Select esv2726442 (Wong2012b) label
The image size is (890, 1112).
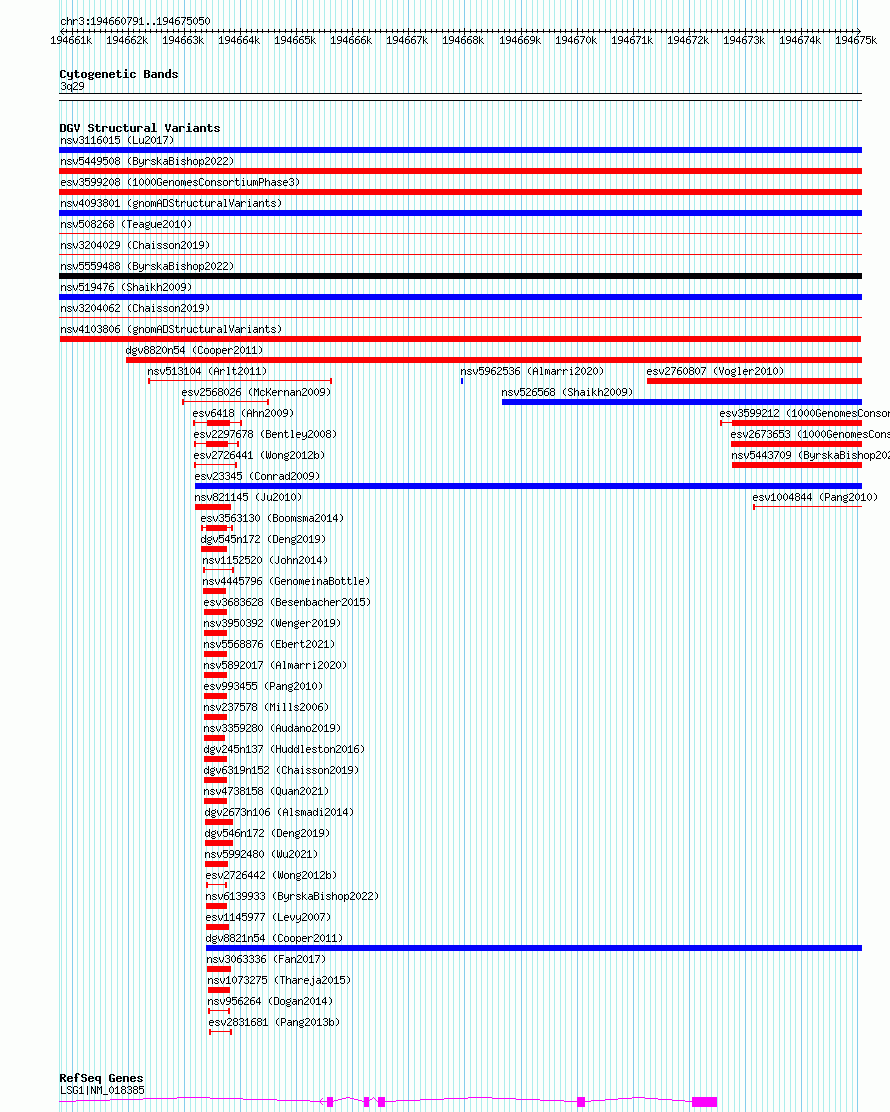272,876
